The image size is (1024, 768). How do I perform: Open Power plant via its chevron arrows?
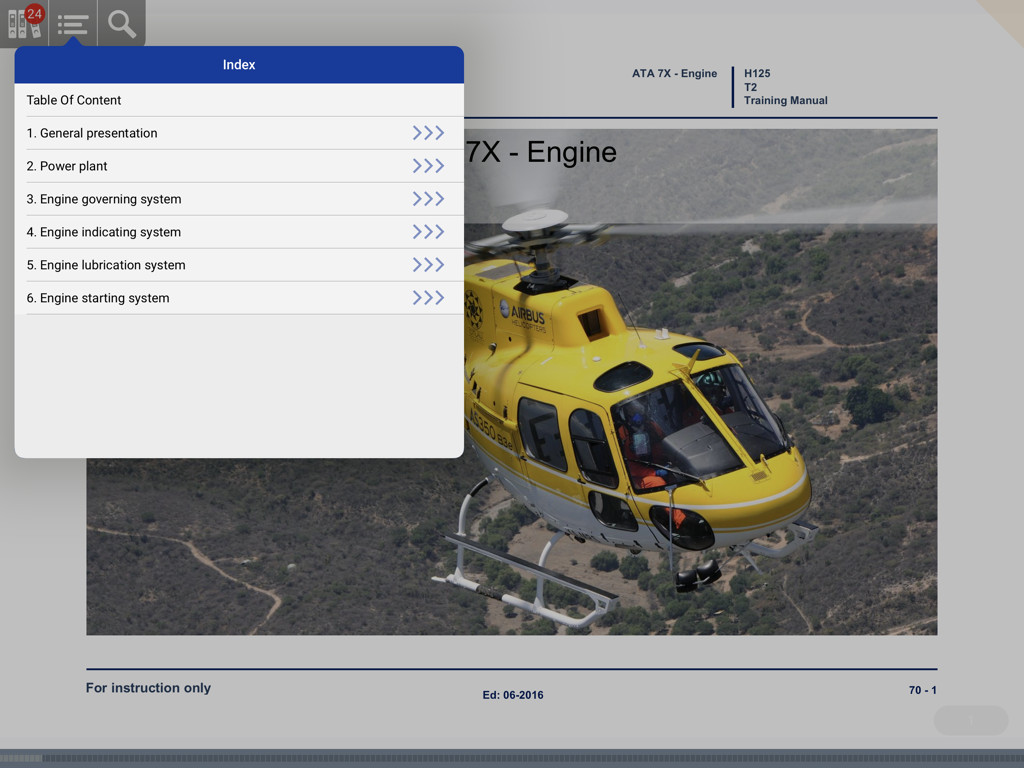tap(429, 165)
